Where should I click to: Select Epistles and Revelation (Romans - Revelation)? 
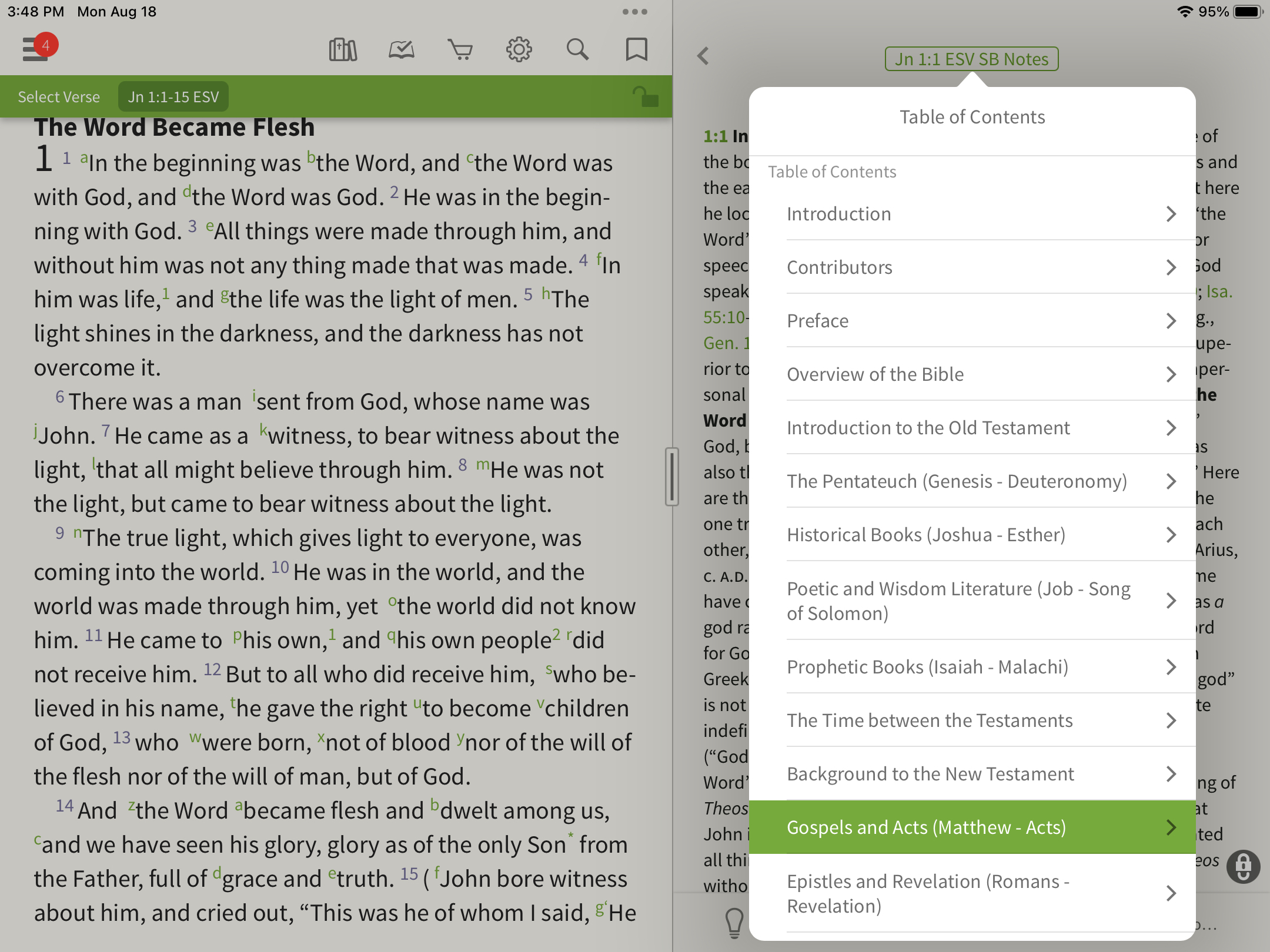[x=972, y=893]
